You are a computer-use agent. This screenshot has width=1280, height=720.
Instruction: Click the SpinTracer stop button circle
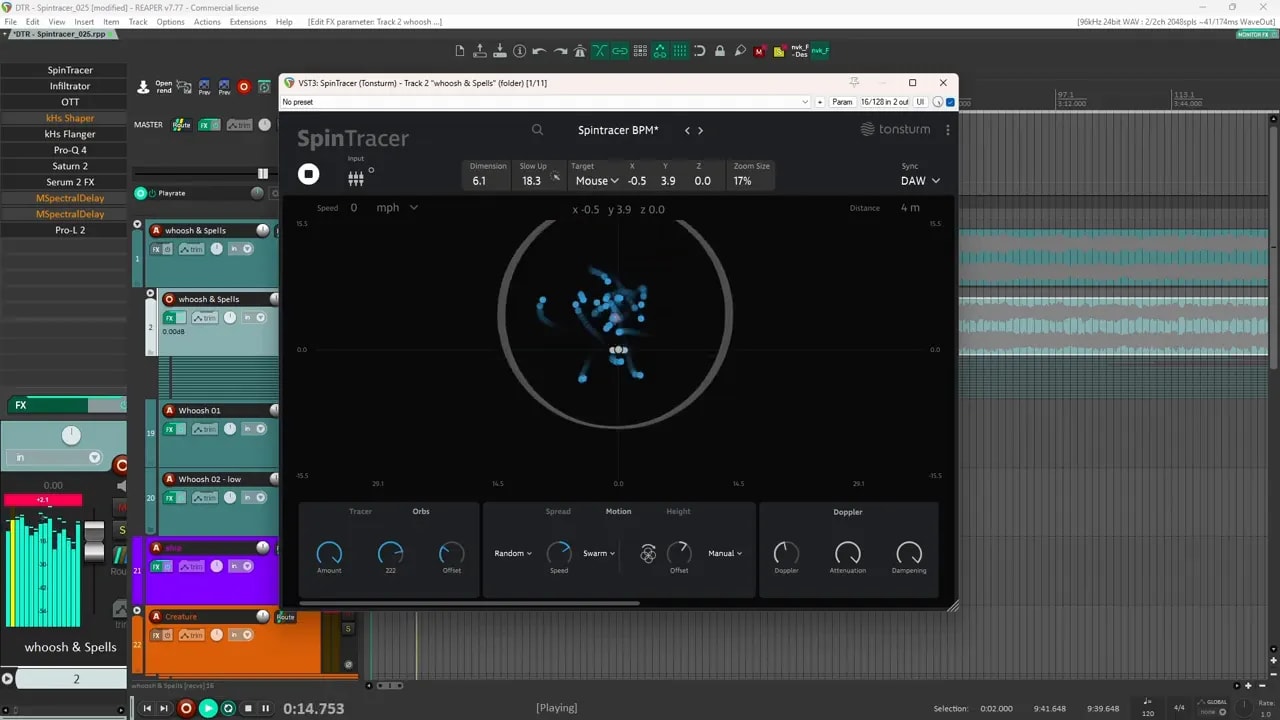point(309,174)
